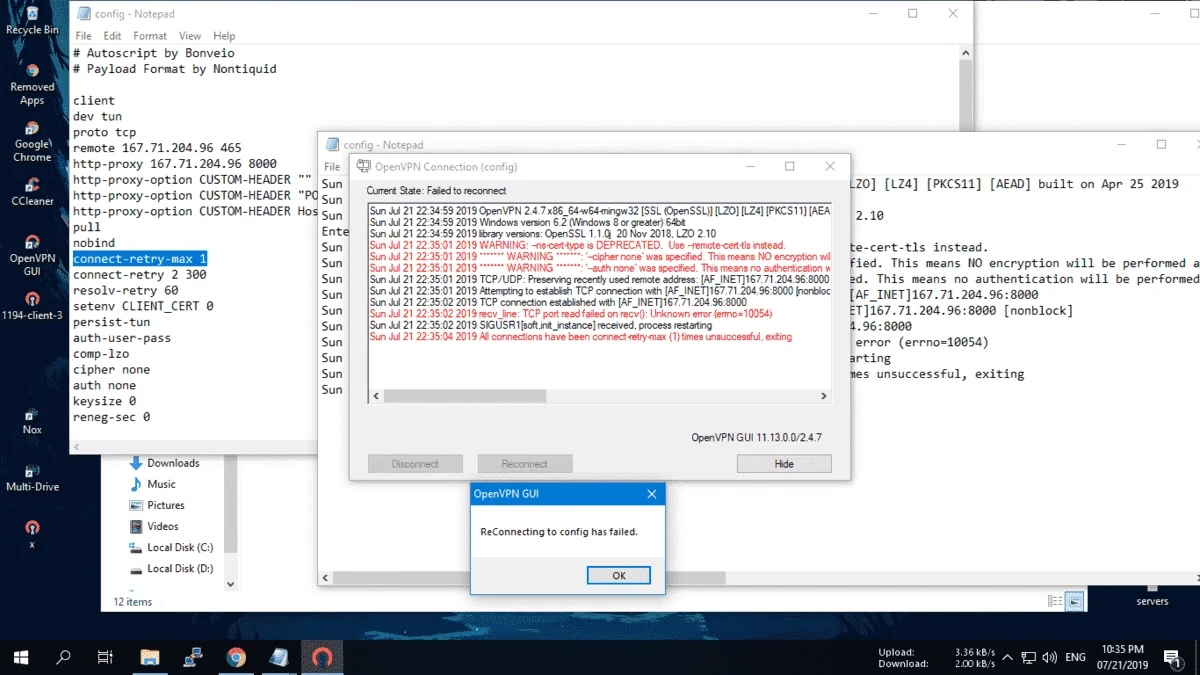Open the Windows Start menu

pos(20,657)
